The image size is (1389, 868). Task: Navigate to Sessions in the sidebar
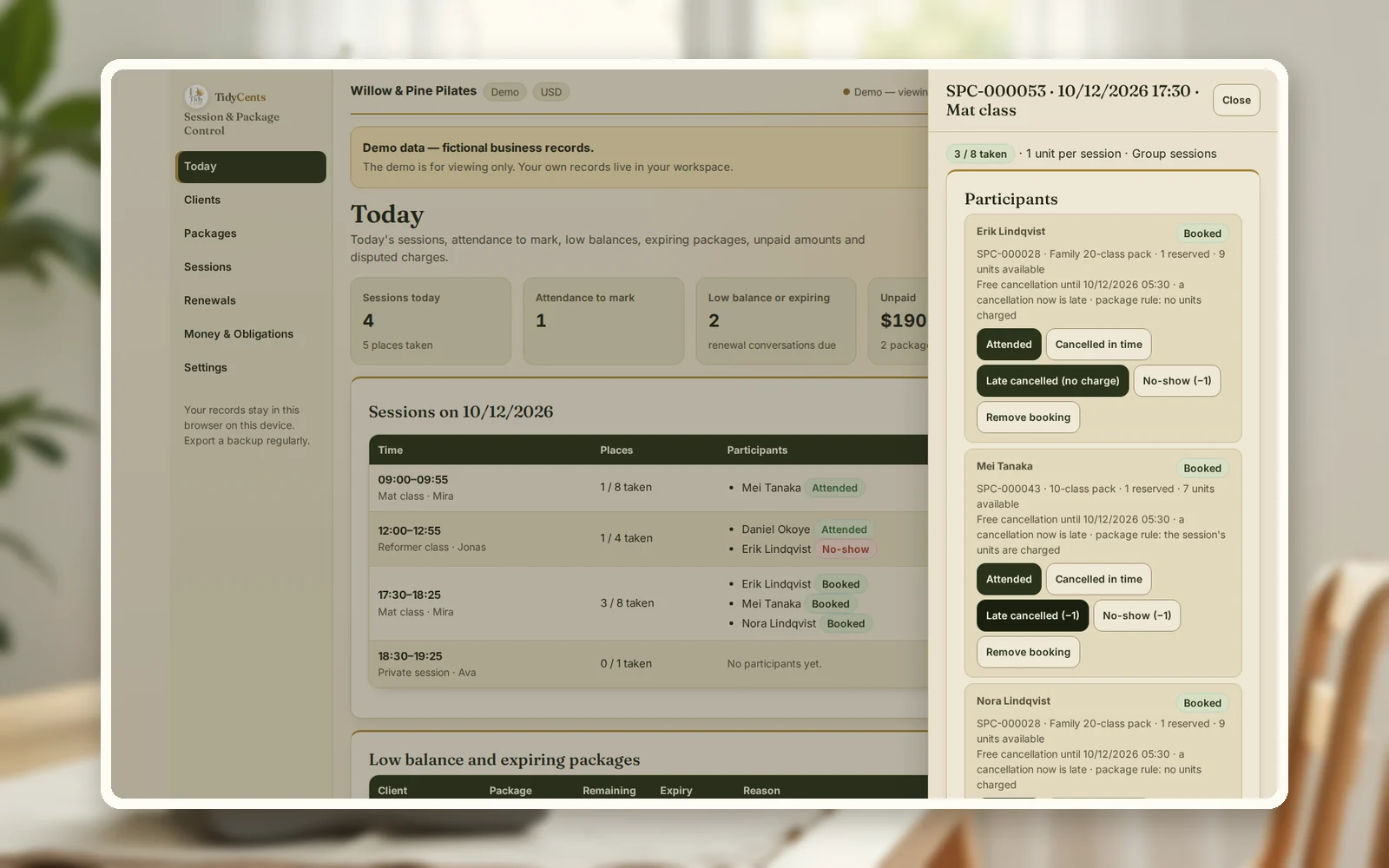pos(251,267)
